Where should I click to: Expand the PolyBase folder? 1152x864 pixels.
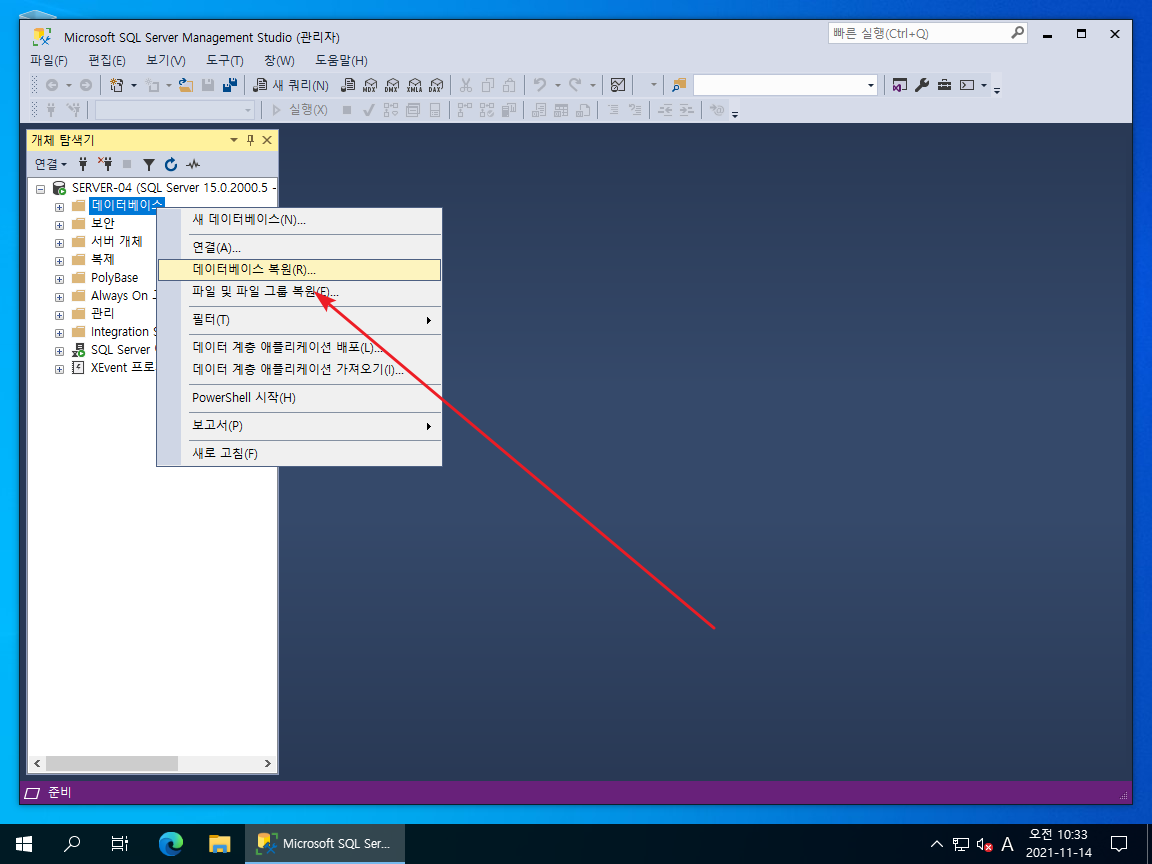(60, 279)
